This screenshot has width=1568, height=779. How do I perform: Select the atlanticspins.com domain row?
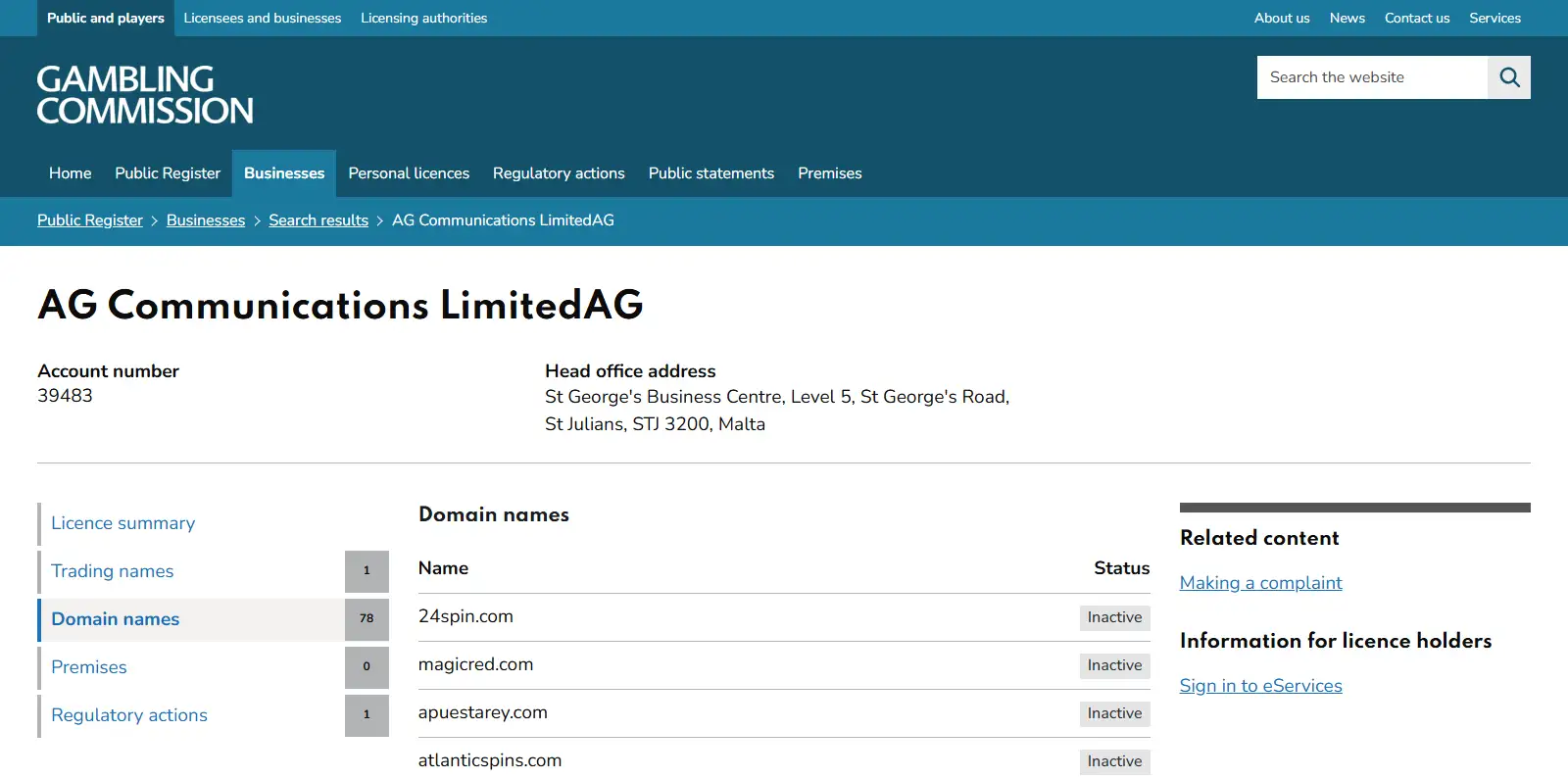784,760
